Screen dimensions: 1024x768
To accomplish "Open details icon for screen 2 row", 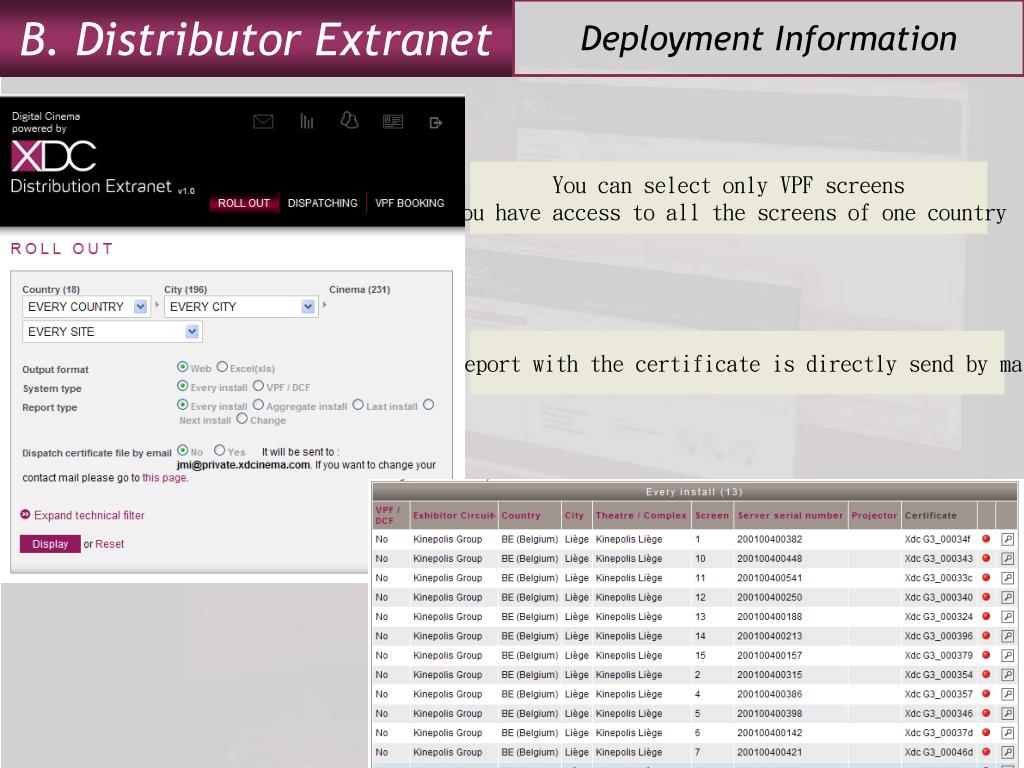I will (x=1008, y=675).
